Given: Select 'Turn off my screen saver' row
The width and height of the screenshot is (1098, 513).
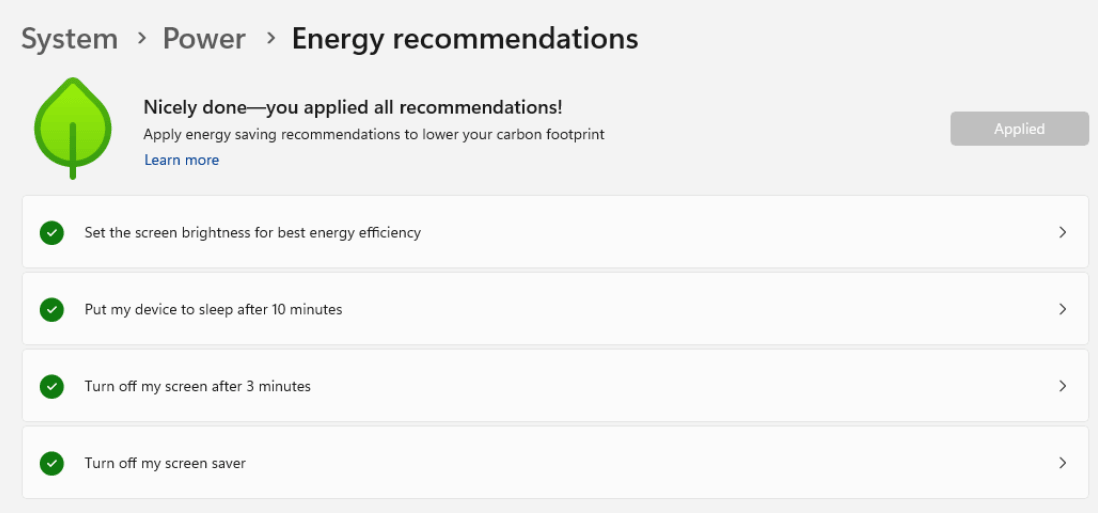Looking at the screenshot, I should (165, 463).
